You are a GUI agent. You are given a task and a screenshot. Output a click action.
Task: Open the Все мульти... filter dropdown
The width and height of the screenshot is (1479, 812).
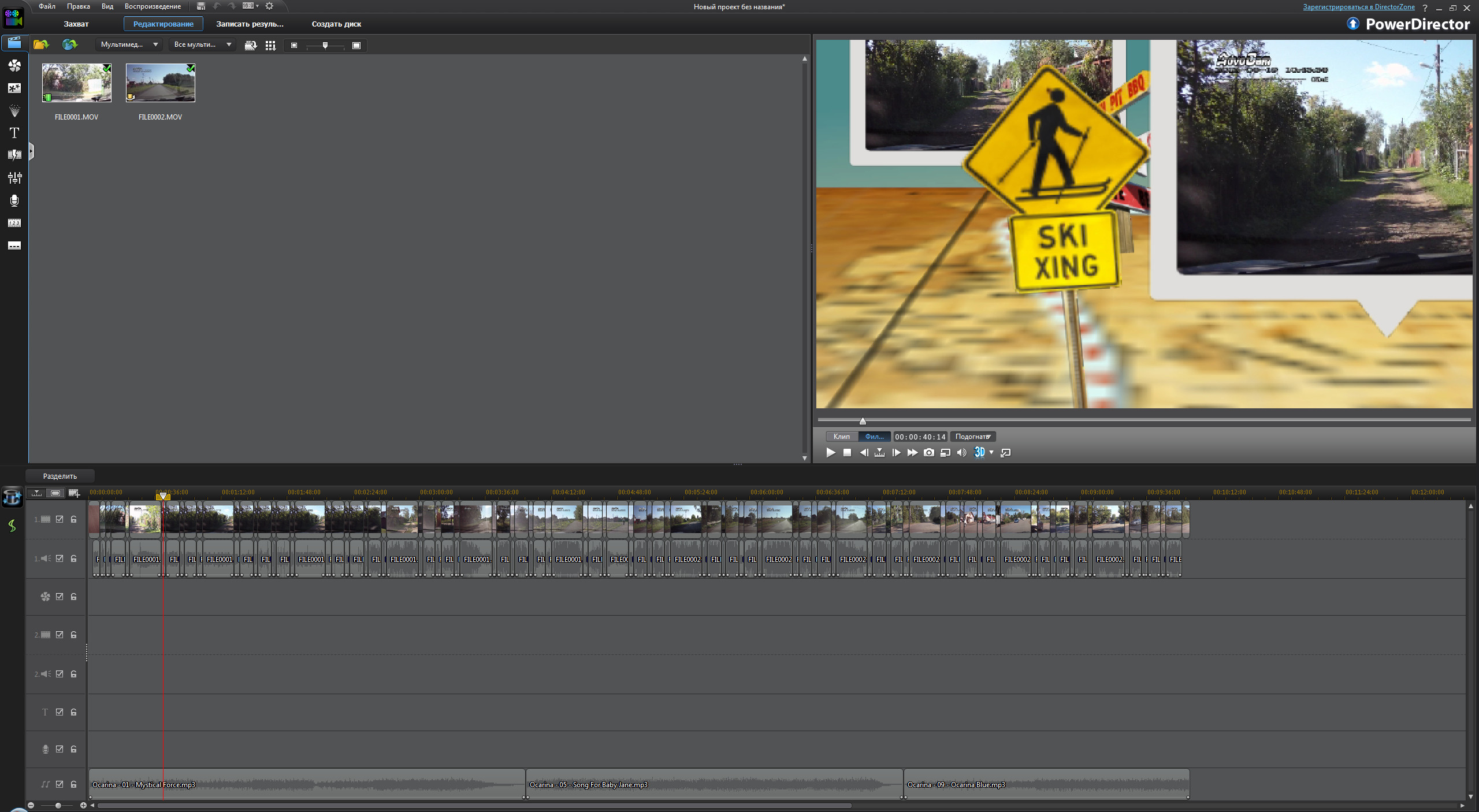click(202, 44)
